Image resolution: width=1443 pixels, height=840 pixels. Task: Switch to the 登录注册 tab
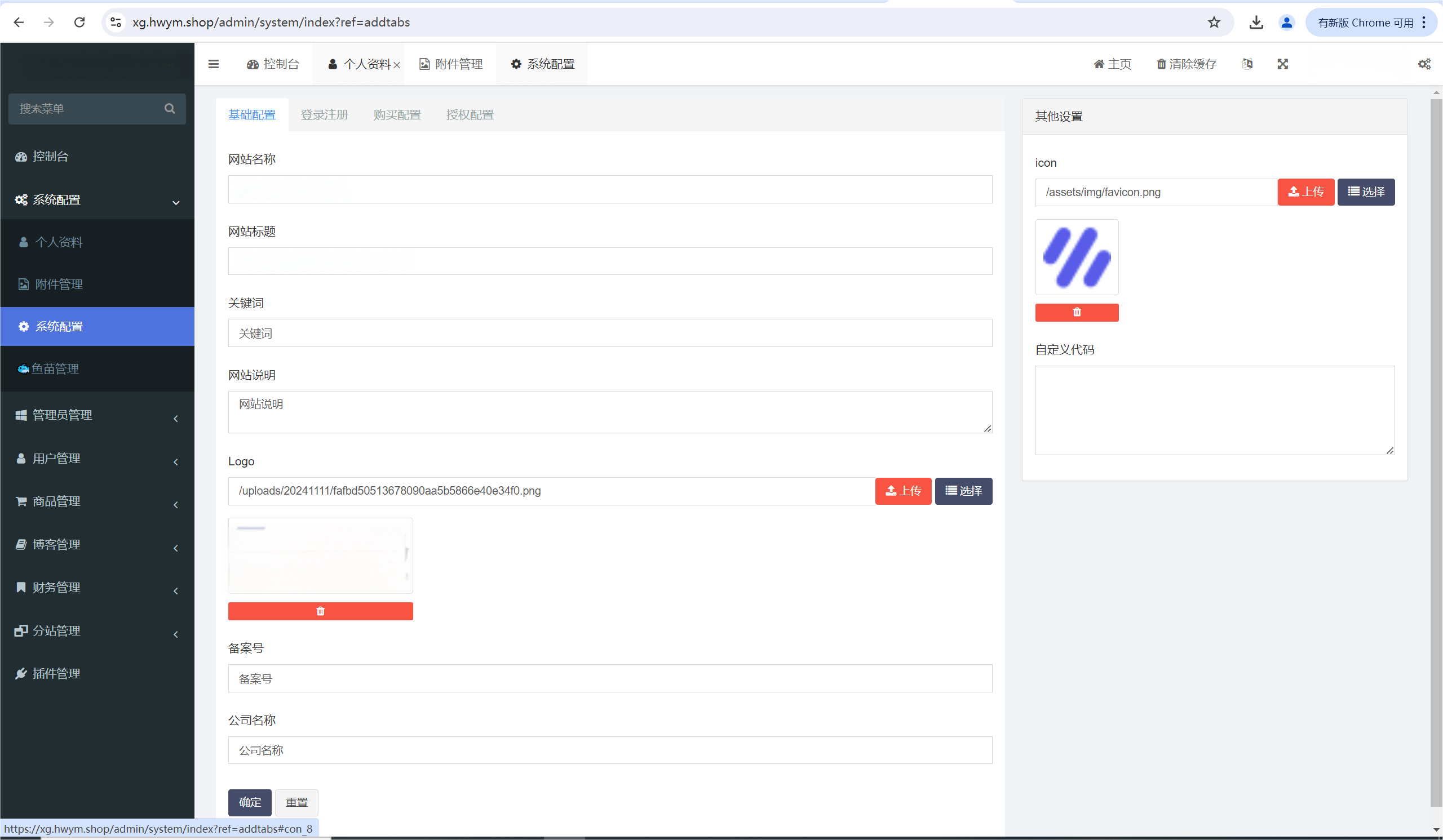324,115
